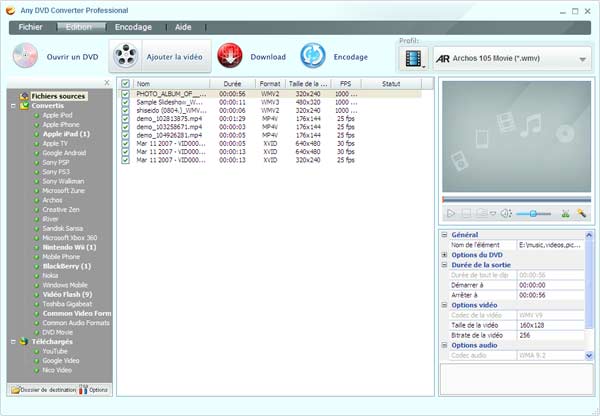The width and height of the screenshot is (600, 416).
Task: Select Vidéo Flash (9) in the tree
Action: pyautogui.click(x=67, y=294)
